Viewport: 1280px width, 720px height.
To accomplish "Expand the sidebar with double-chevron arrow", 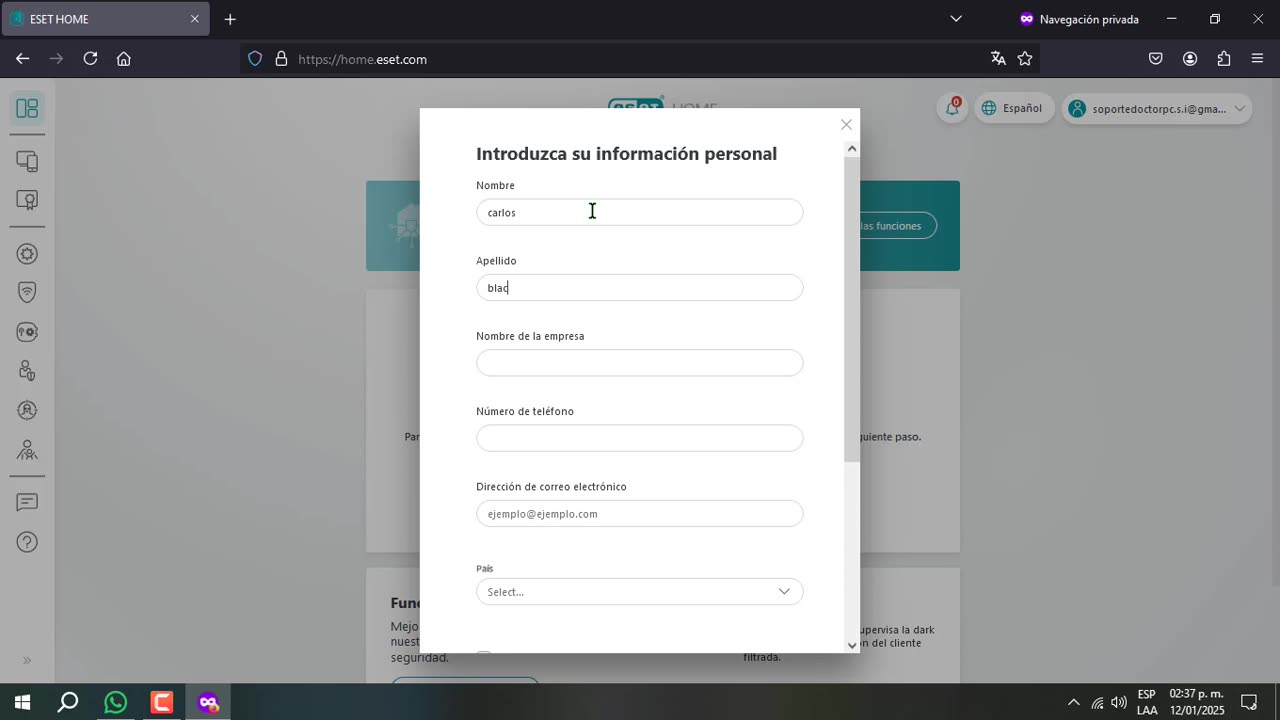I will point(27,660).
